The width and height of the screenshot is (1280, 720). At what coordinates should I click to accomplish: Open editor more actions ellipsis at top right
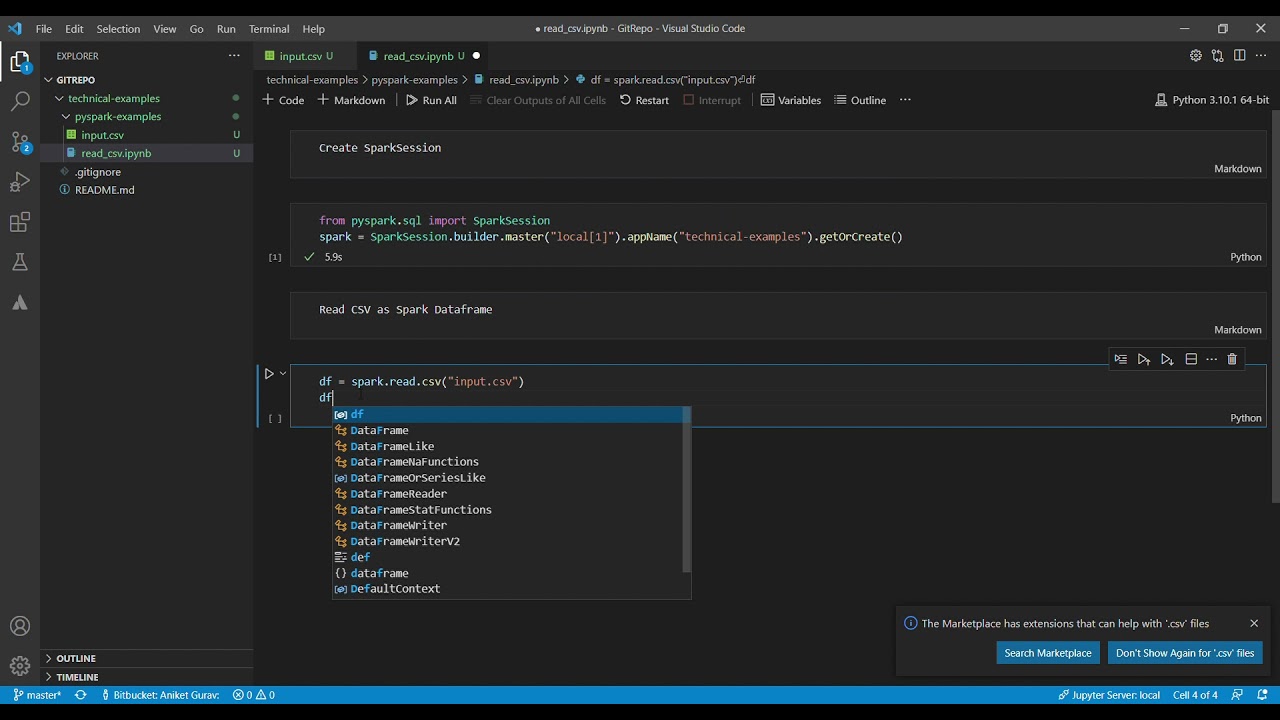coord(1261,56)
